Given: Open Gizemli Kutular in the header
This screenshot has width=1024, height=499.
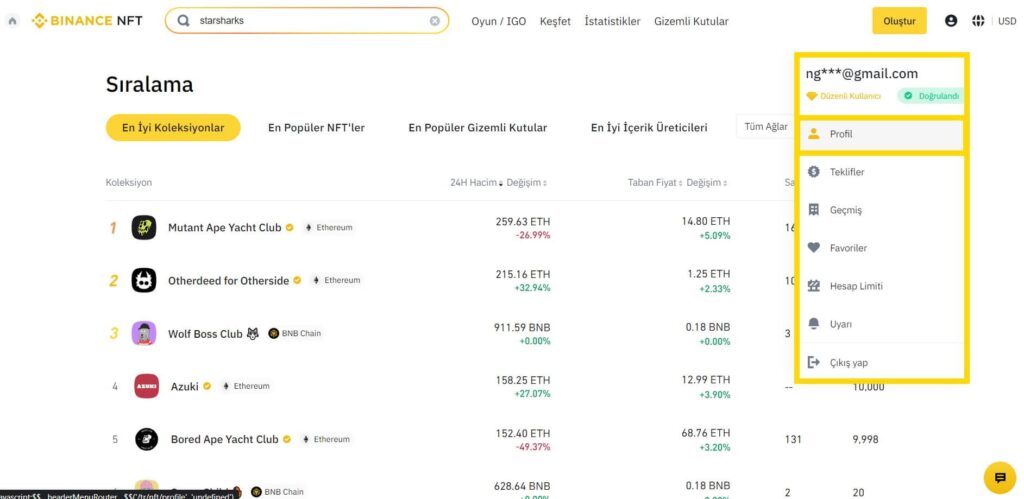Looking at the screenshot, I should [x=691, y=22].
